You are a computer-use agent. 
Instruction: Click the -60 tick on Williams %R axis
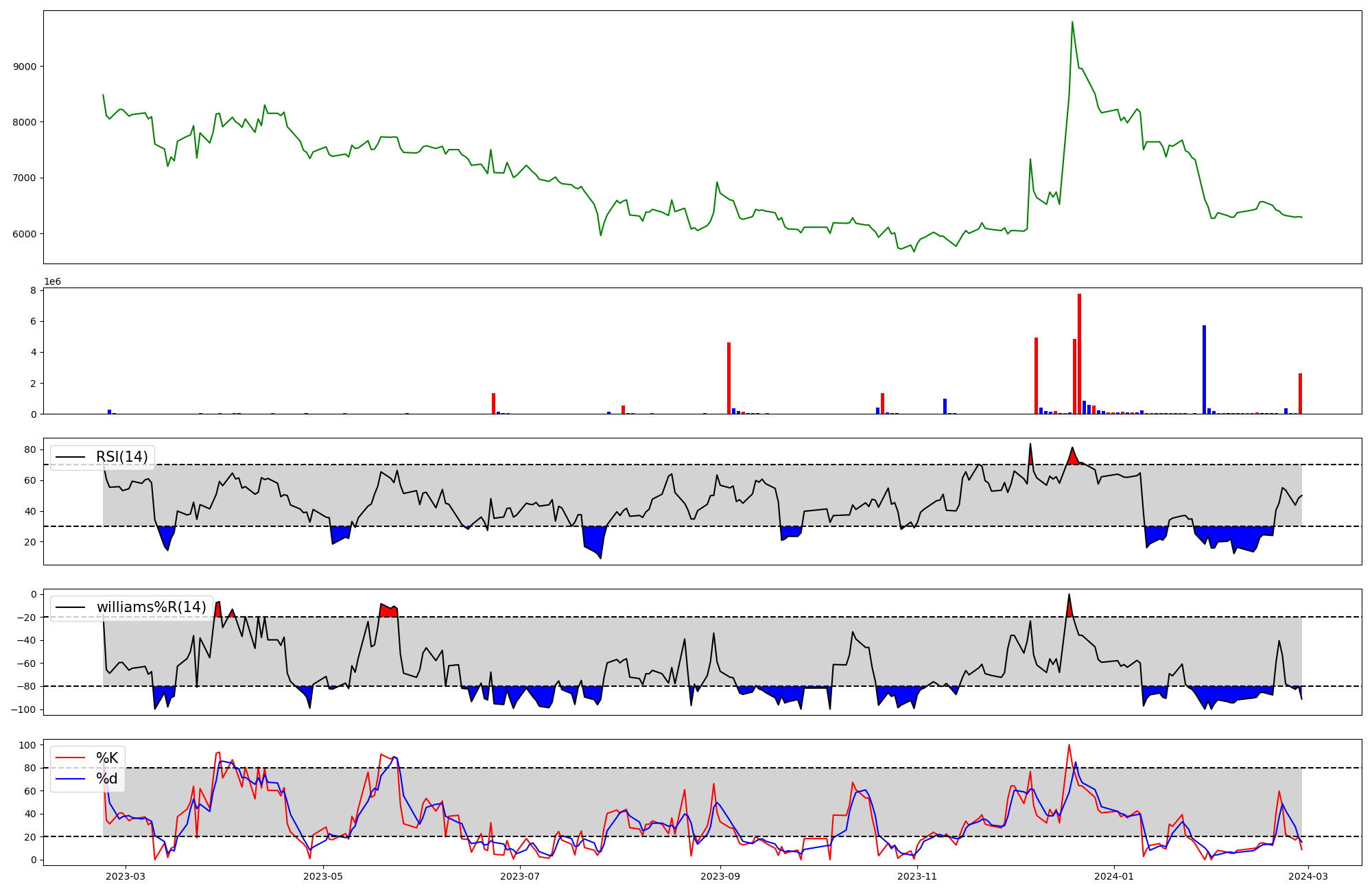tap(27, 664)
